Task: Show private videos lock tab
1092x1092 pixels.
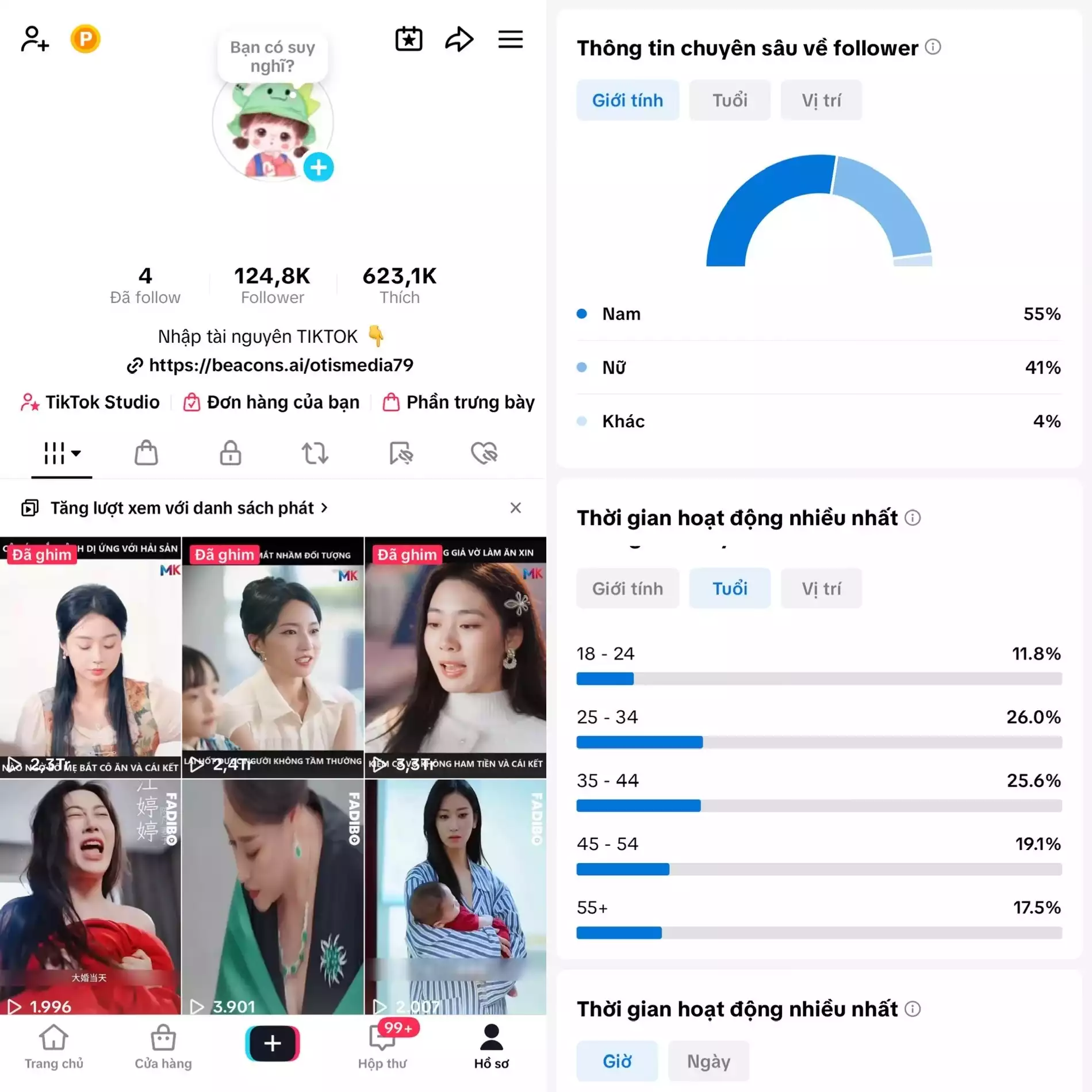Action: (230, 453)
